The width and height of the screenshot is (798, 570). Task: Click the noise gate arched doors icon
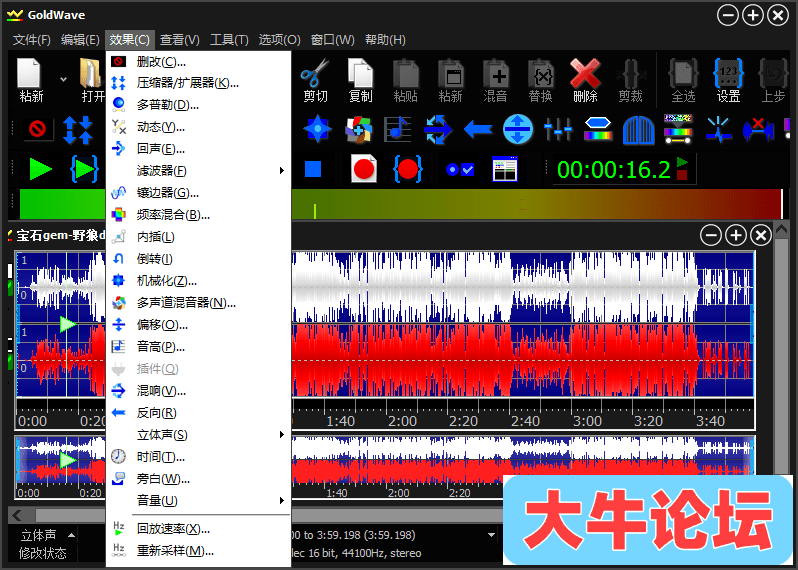[x=638, y=129]
